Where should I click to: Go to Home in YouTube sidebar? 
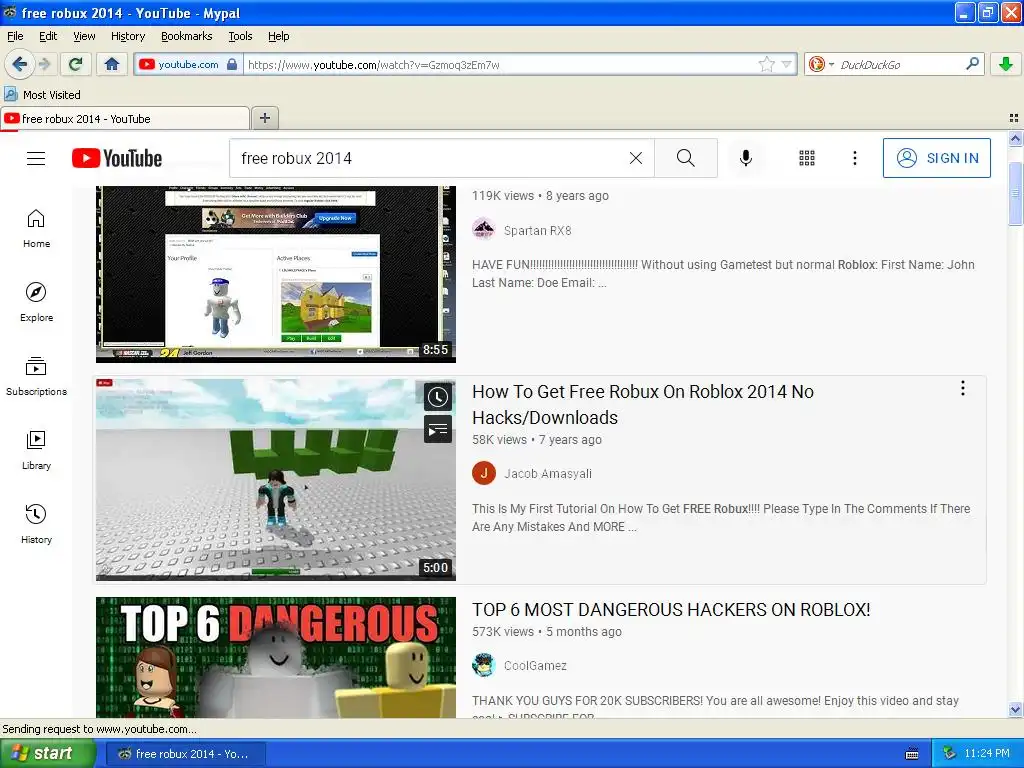36,229
